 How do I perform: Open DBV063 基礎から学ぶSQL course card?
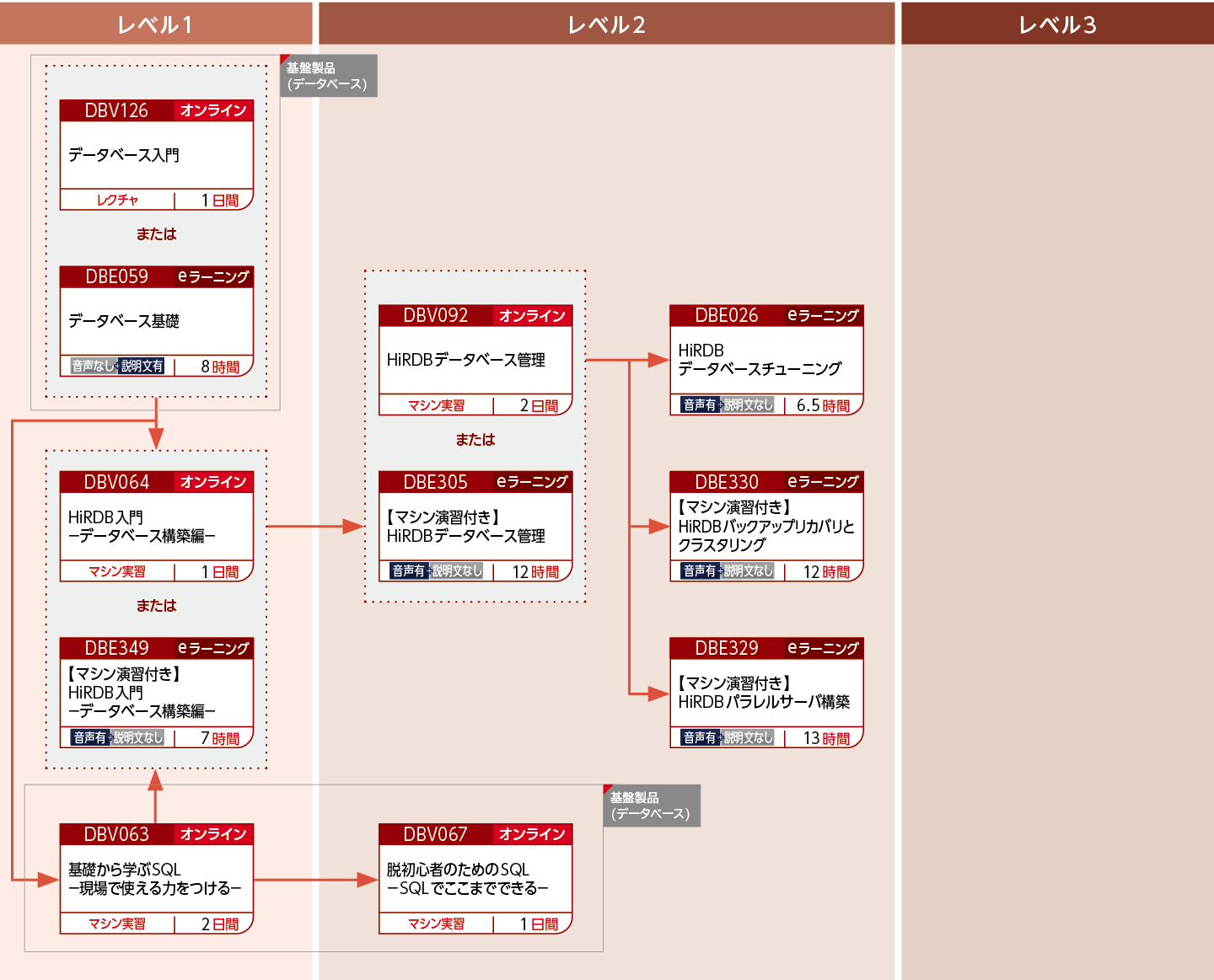[x=157, y=879]
